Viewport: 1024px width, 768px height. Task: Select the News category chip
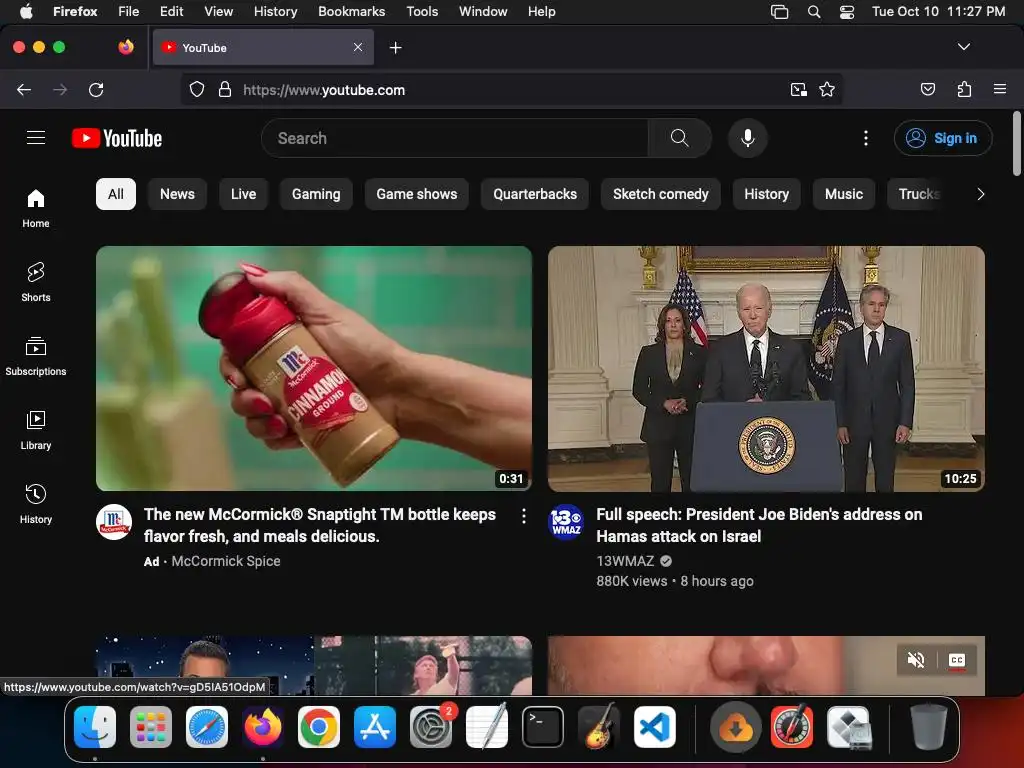177,194
